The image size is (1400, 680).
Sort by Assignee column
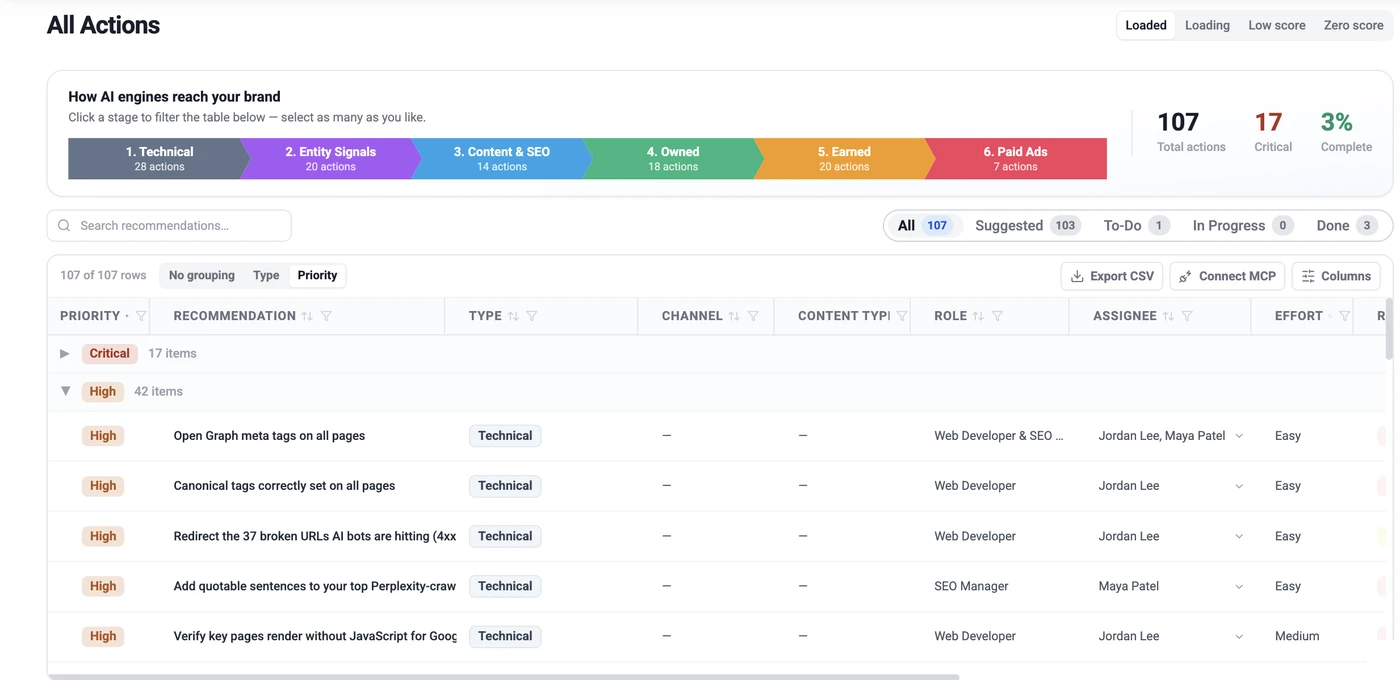click(x=1168, y=316)
